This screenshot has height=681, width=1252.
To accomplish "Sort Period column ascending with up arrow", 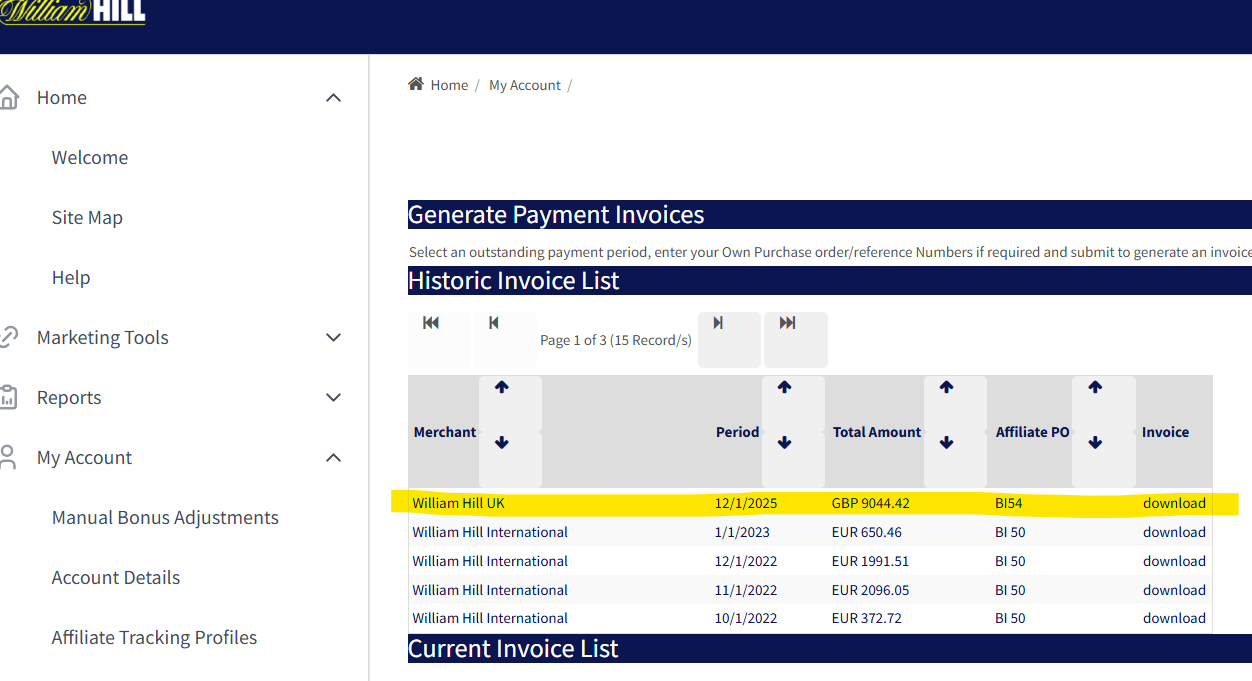I will pyautogui.click(x=784, y=388).
